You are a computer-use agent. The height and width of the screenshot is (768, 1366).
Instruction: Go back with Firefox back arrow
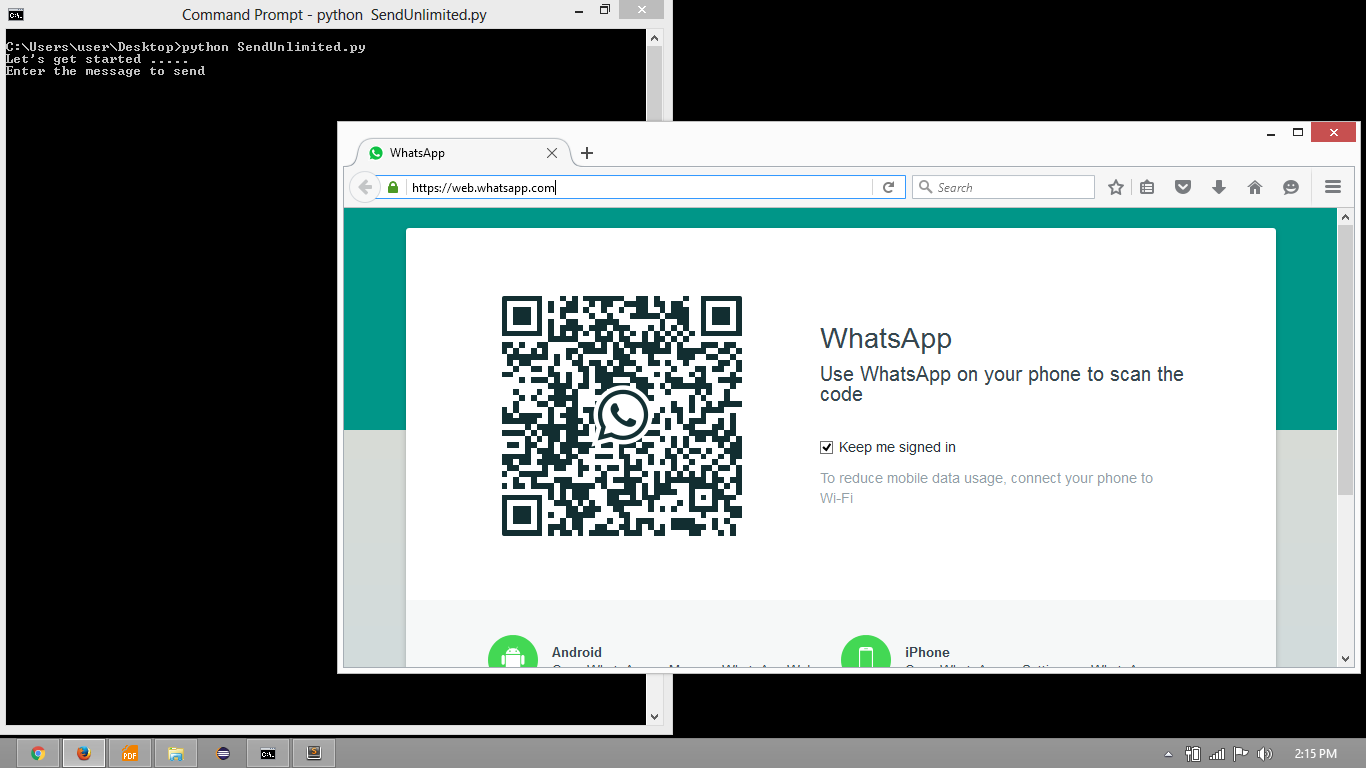[x=365, y=187]
